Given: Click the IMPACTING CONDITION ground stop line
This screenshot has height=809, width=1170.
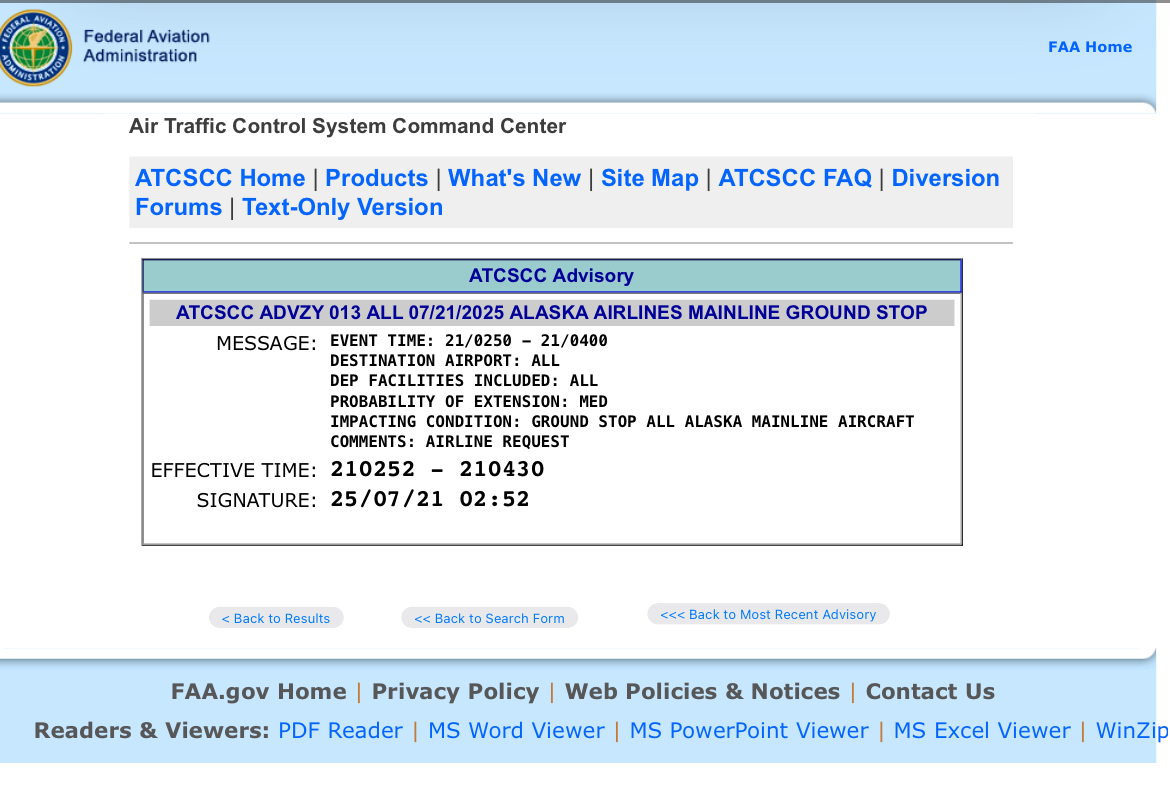Looking at the screenshot, I should pos(622,422).
